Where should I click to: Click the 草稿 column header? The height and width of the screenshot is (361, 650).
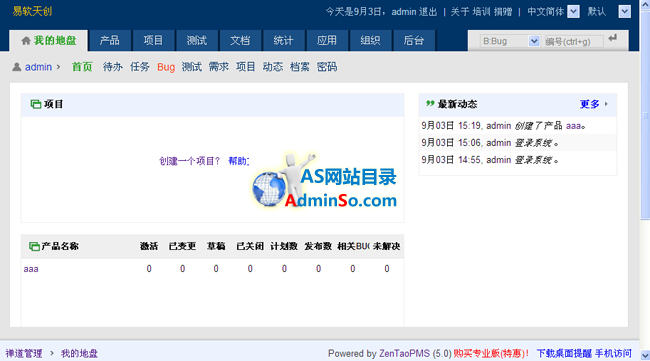tap(216, 246)
